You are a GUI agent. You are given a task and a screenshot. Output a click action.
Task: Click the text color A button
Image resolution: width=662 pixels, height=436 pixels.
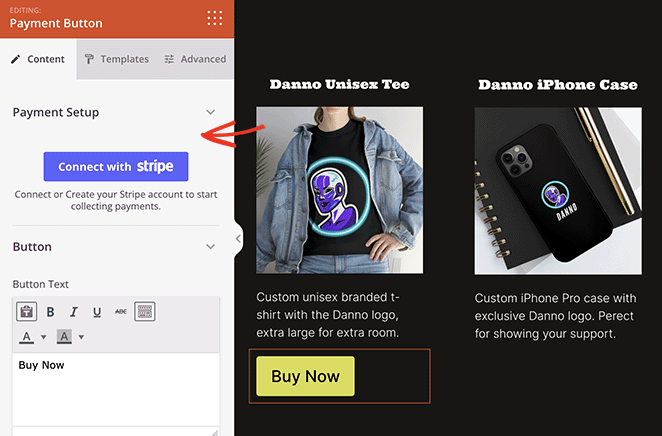pyautogui.click(x=27, y=337)
